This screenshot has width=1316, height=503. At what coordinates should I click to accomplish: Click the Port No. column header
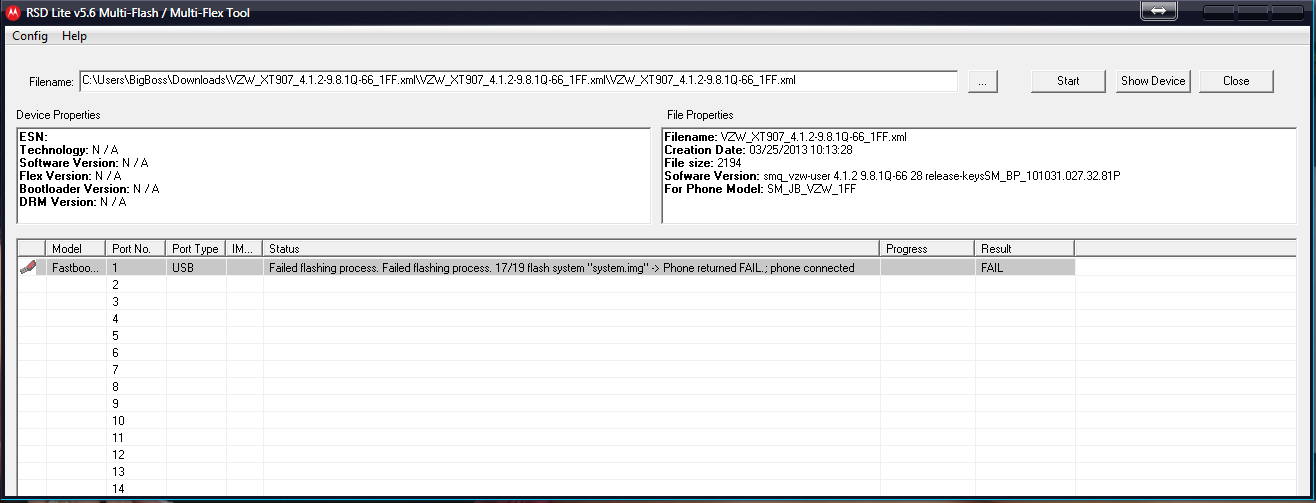[135, 248]
